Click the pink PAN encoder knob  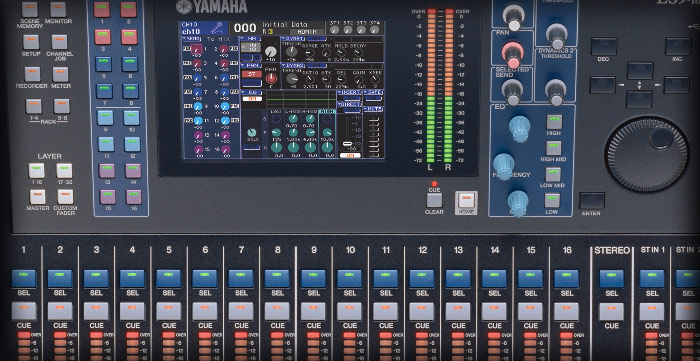pos(513,53)
